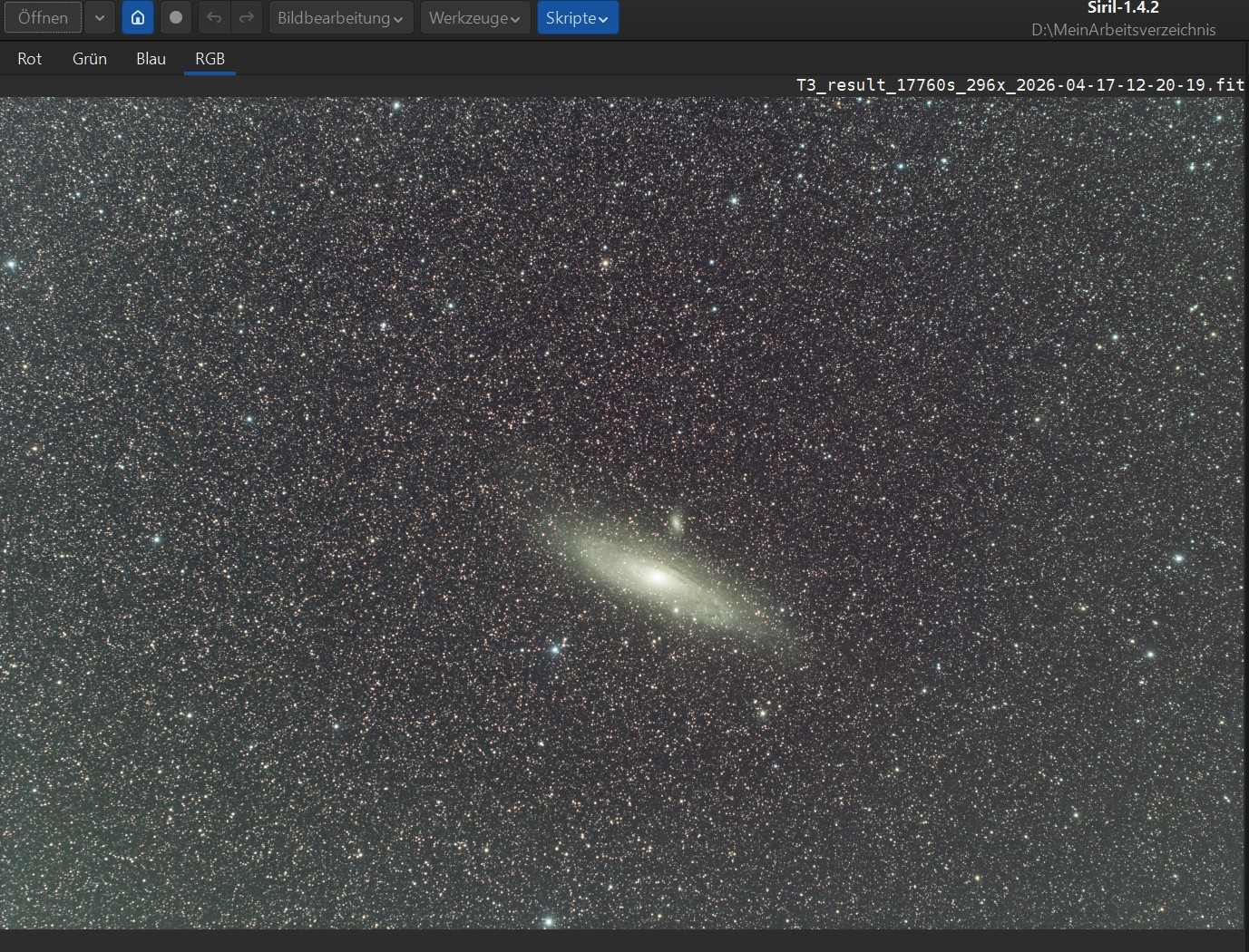Image resolution: width=1249 pixels, height=952 pixels.
Task: Open the Bildbearbeitung dropdown menu
Action: click(340, 18)
